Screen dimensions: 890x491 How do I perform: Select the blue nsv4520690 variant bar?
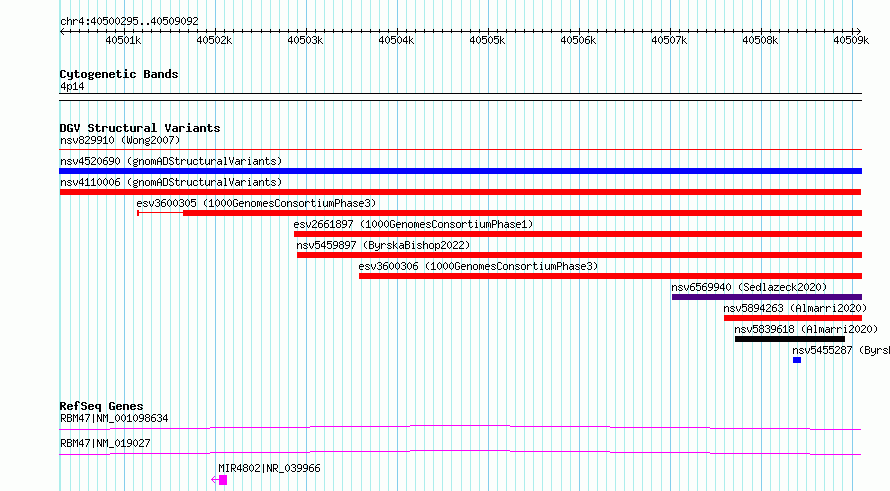460,171
